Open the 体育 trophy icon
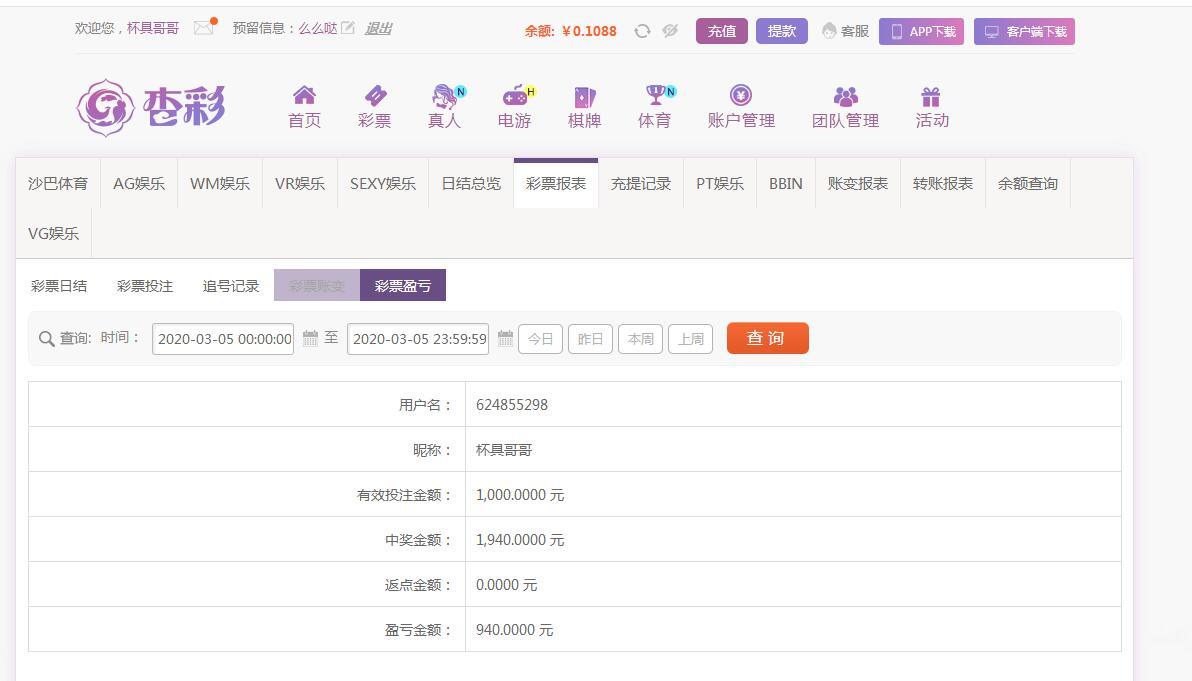This screenshot has width=1192, height=681. (x=656, y=95)
